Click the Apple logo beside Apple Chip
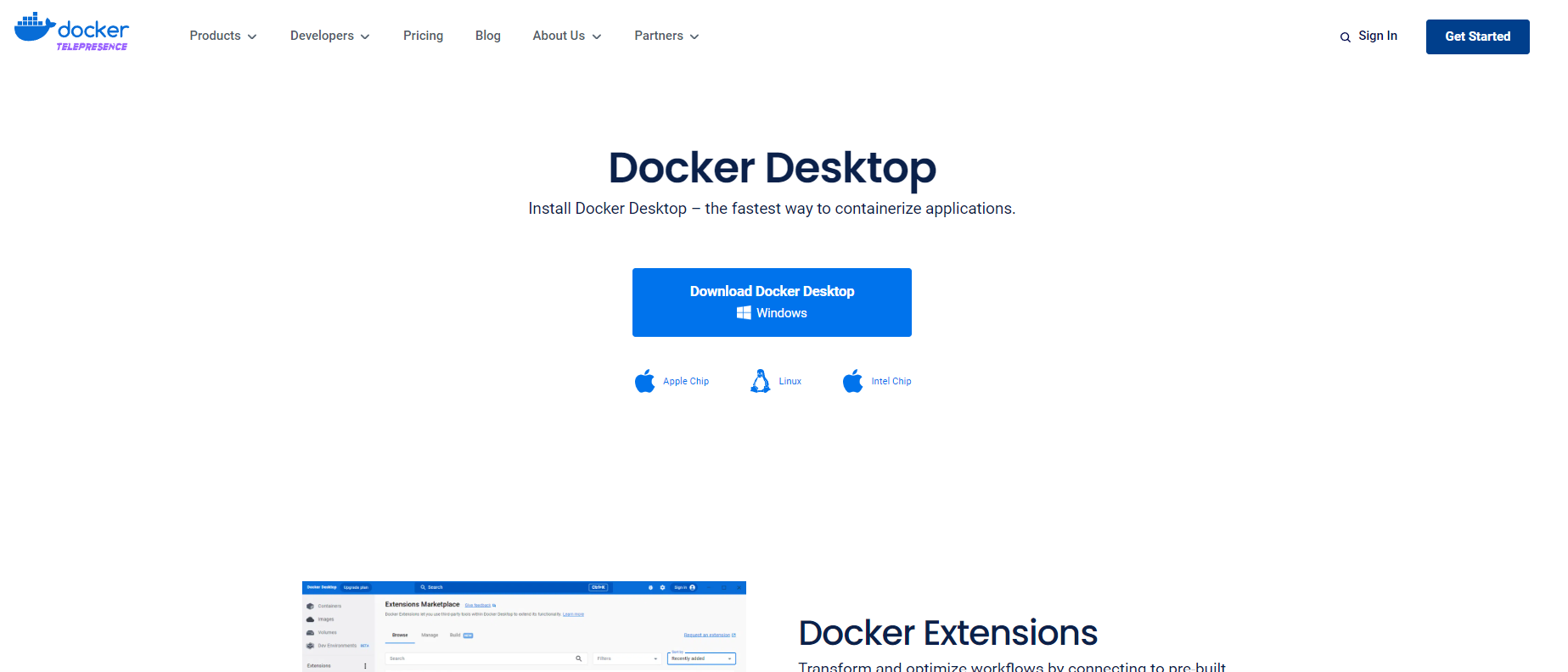The image size is (1568, 672). (x=645, y=381)
